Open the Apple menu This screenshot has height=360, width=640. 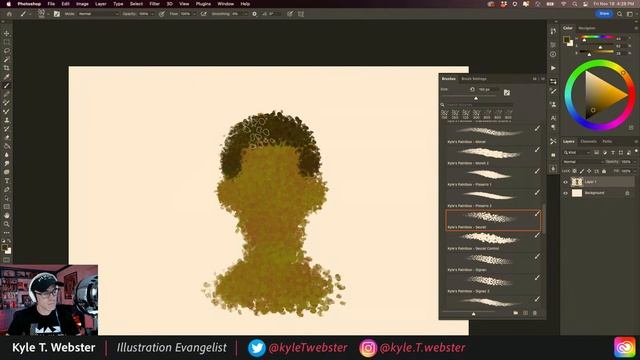tap(9, 4)
